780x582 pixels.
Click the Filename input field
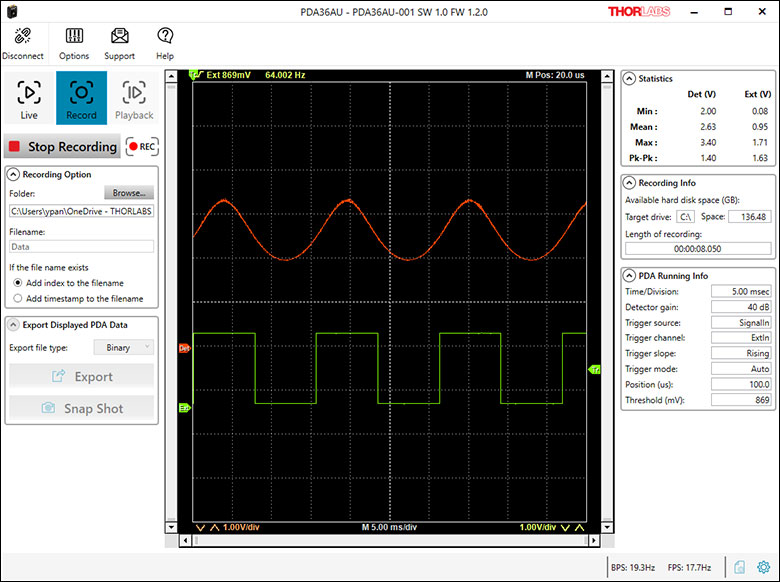(81, 245)
